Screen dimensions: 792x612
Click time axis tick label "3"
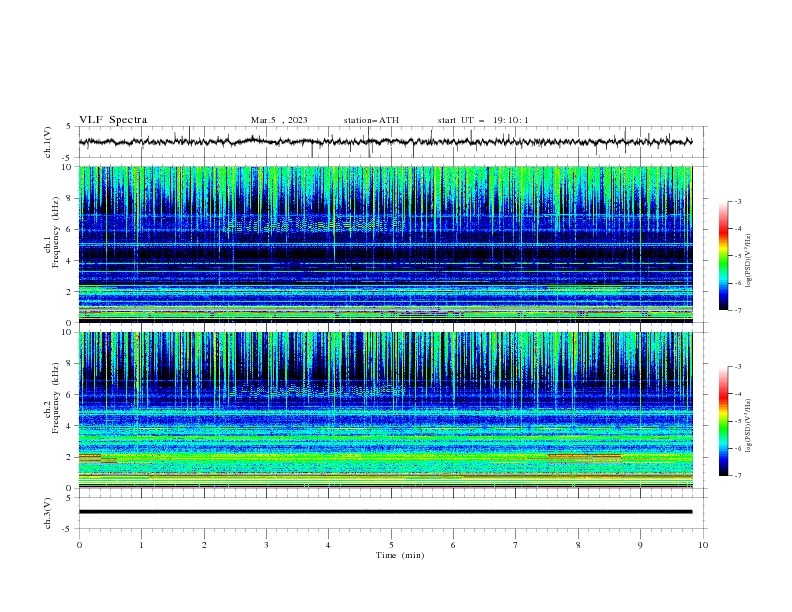(x=266, y=545)
